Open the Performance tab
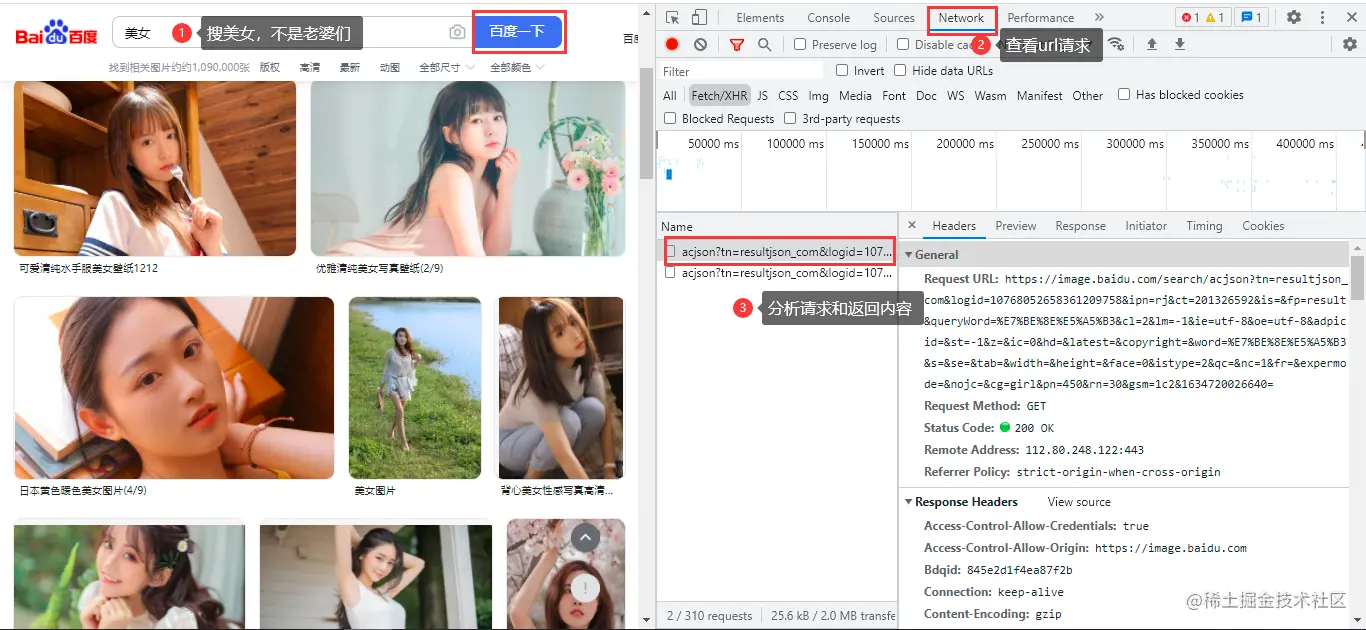The width and height of the screenshot is (1366, 630). (x=1040, y=17)
